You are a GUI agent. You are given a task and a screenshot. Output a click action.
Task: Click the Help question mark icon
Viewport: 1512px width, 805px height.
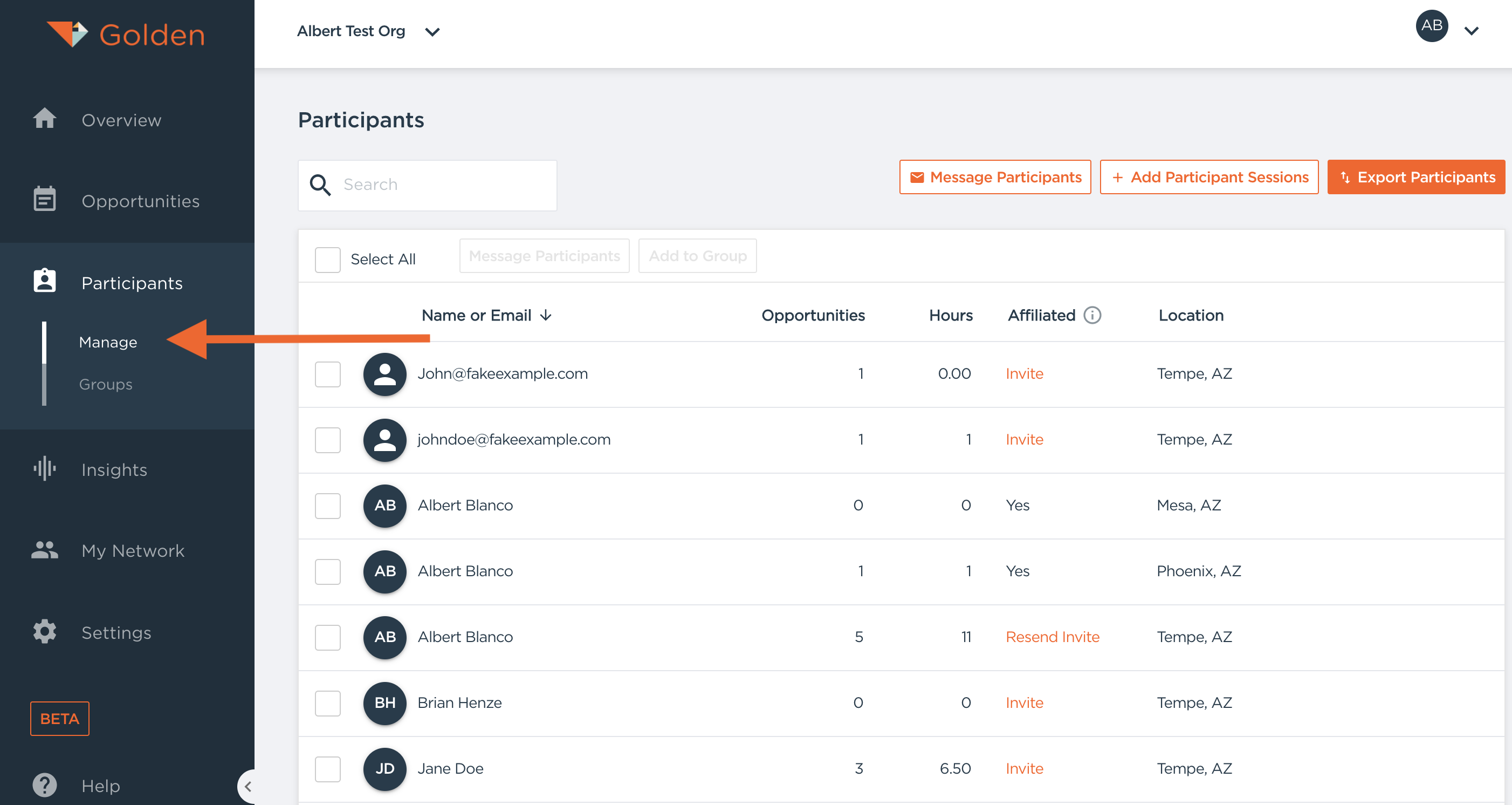tap(45, 784)
